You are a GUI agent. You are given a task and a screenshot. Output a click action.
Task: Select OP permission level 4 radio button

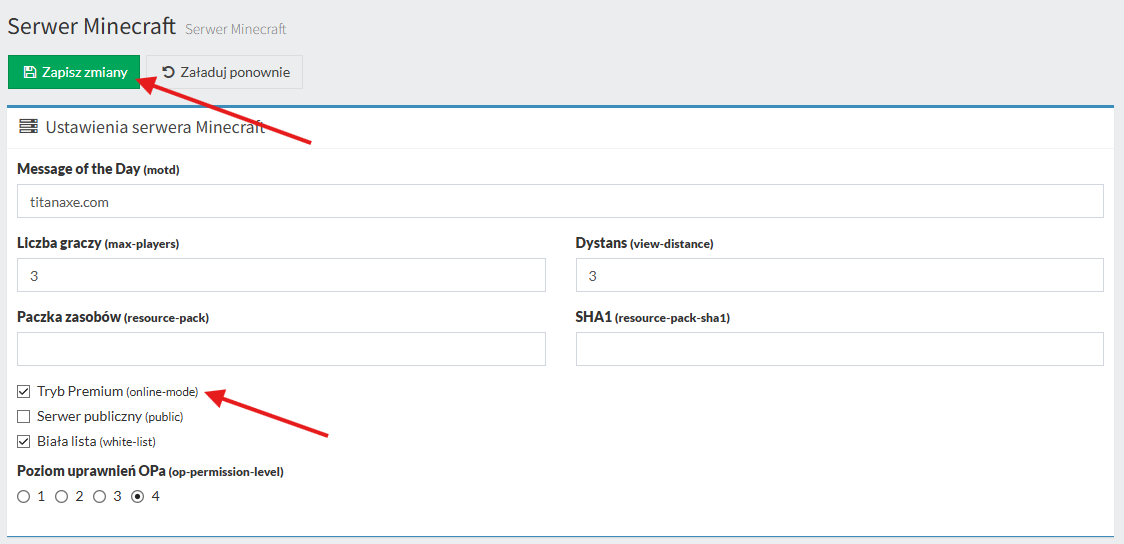coord(138,496)
